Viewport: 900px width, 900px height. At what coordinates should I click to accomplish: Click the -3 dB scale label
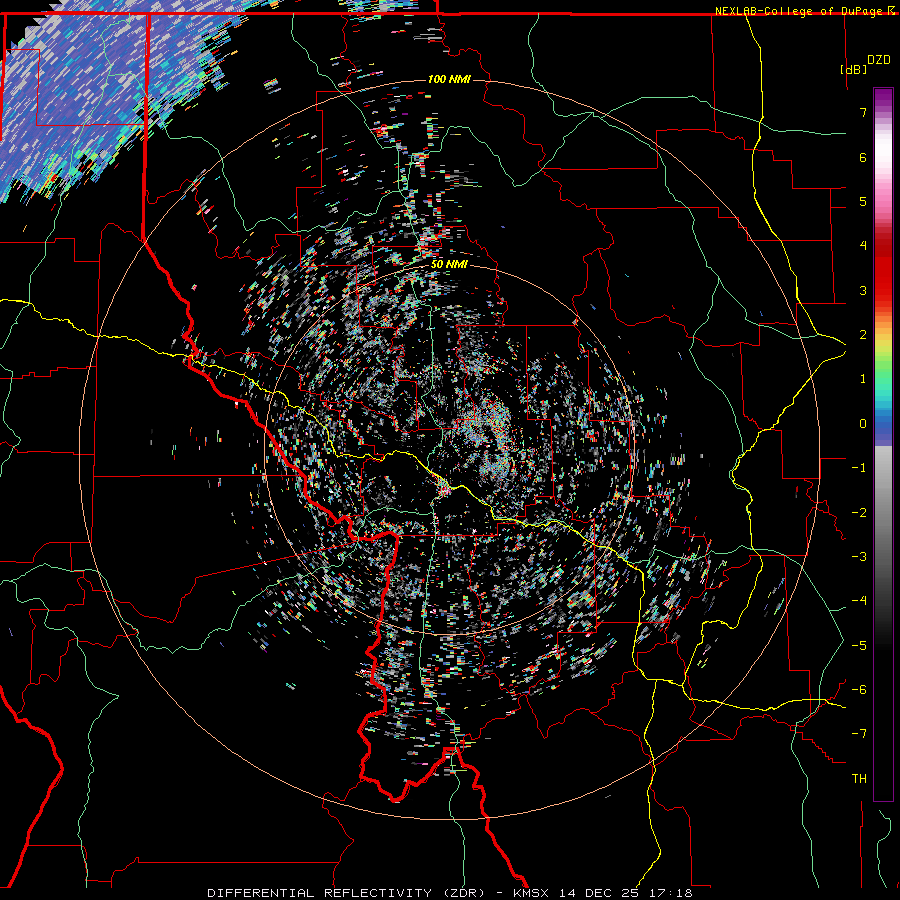coord(859,557)
